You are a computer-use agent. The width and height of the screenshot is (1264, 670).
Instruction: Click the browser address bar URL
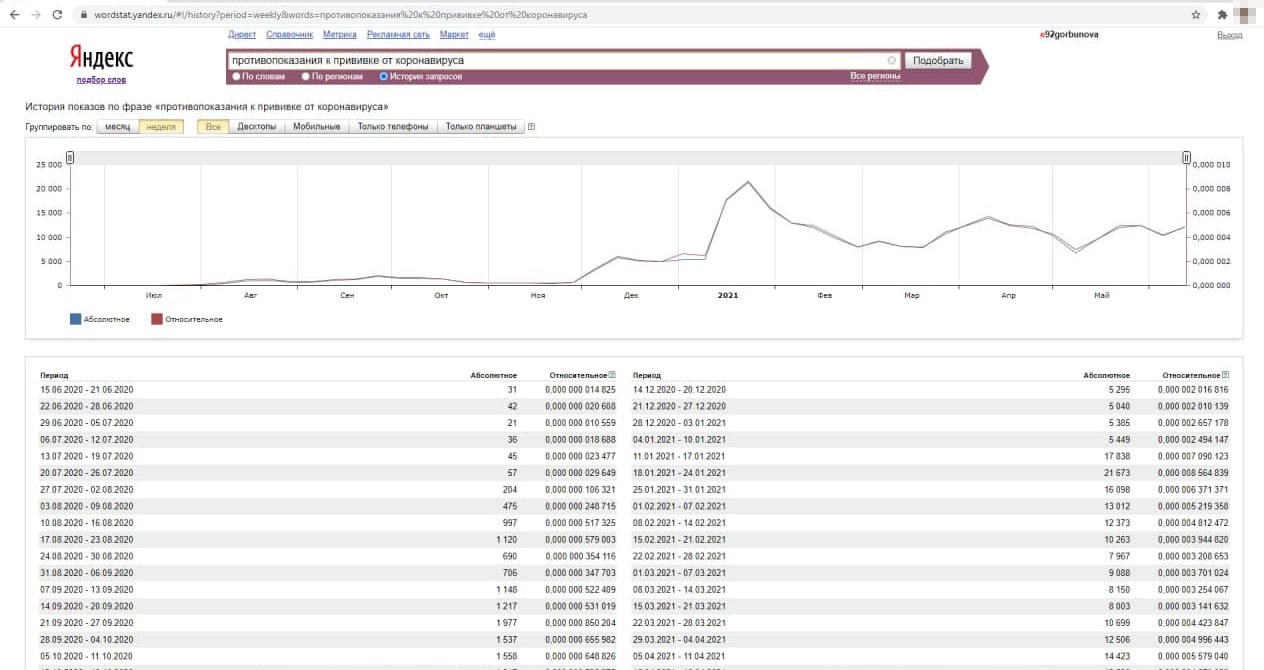pyautogui.click(x=340, y=15)
